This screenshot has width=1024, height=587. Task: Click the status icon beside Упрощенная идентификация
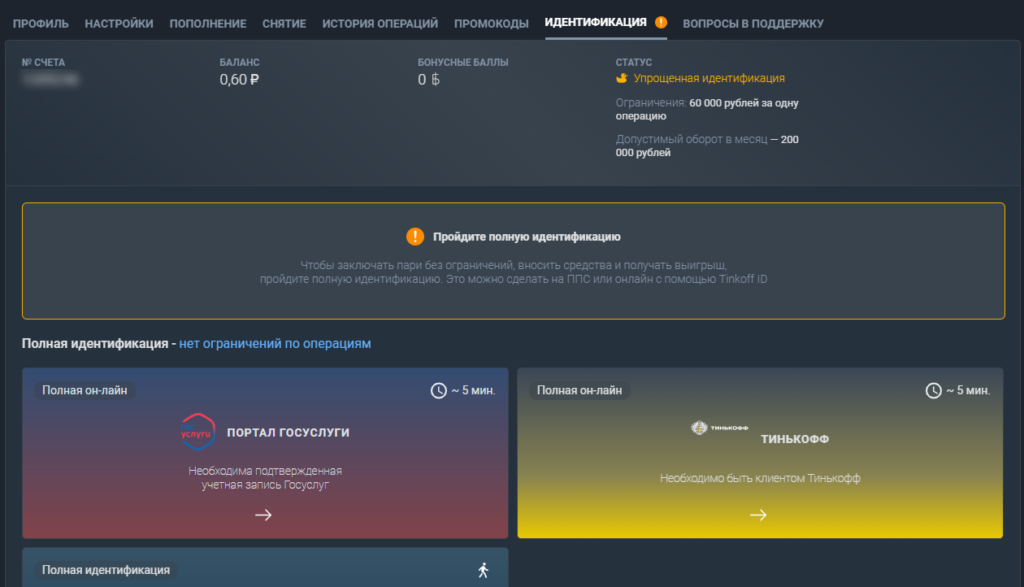(622, 78)
